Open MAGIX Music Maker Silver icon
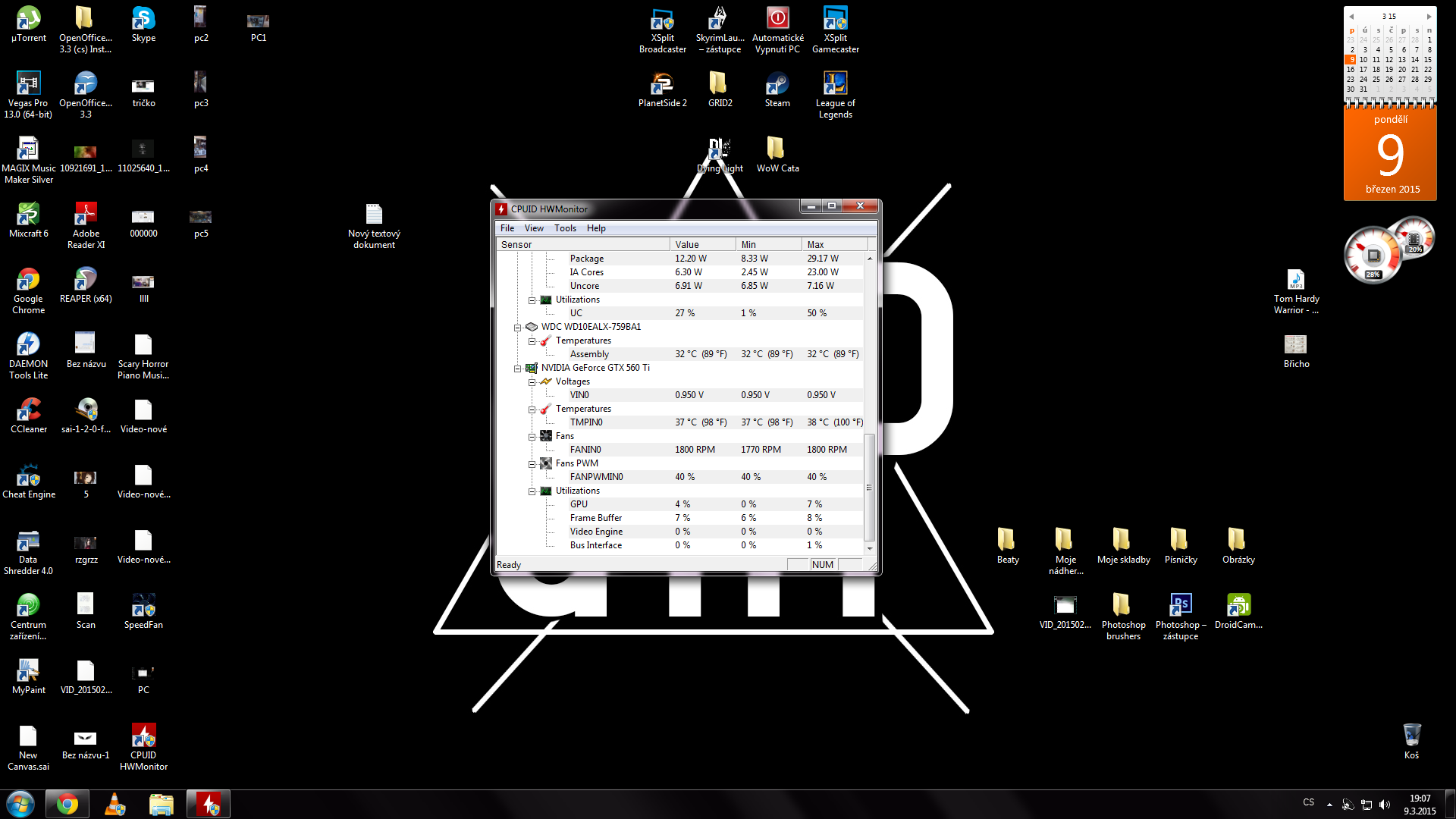 tap(28, 160)
